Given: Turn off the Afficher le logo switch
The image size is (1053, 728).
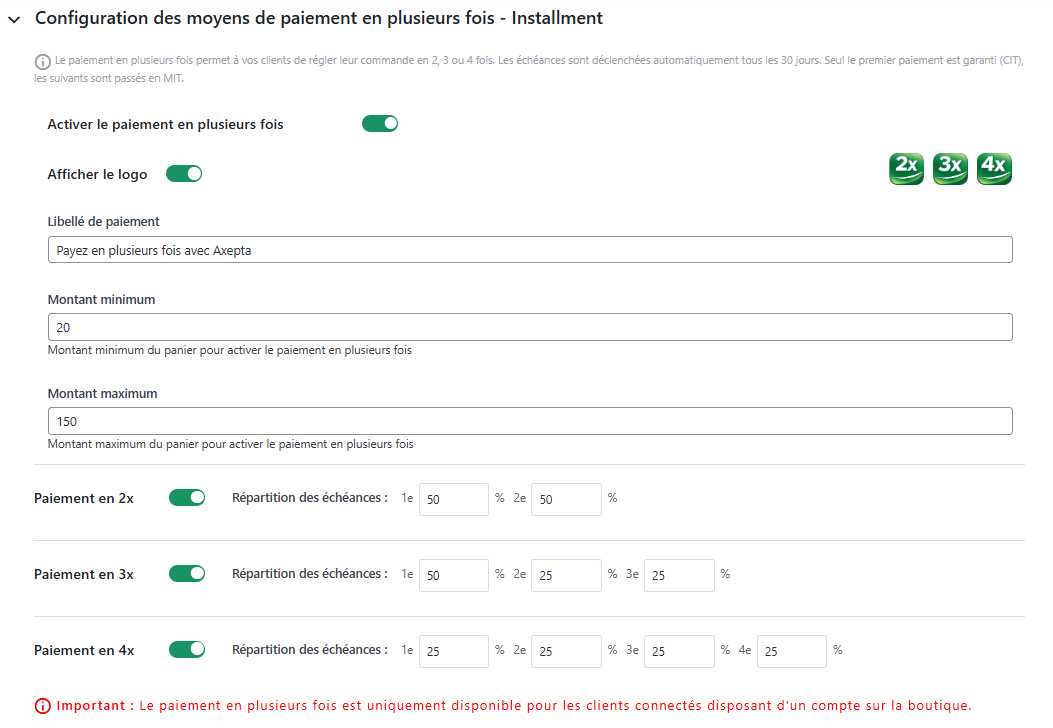Looking at the screenshot, I should [184, 174].
